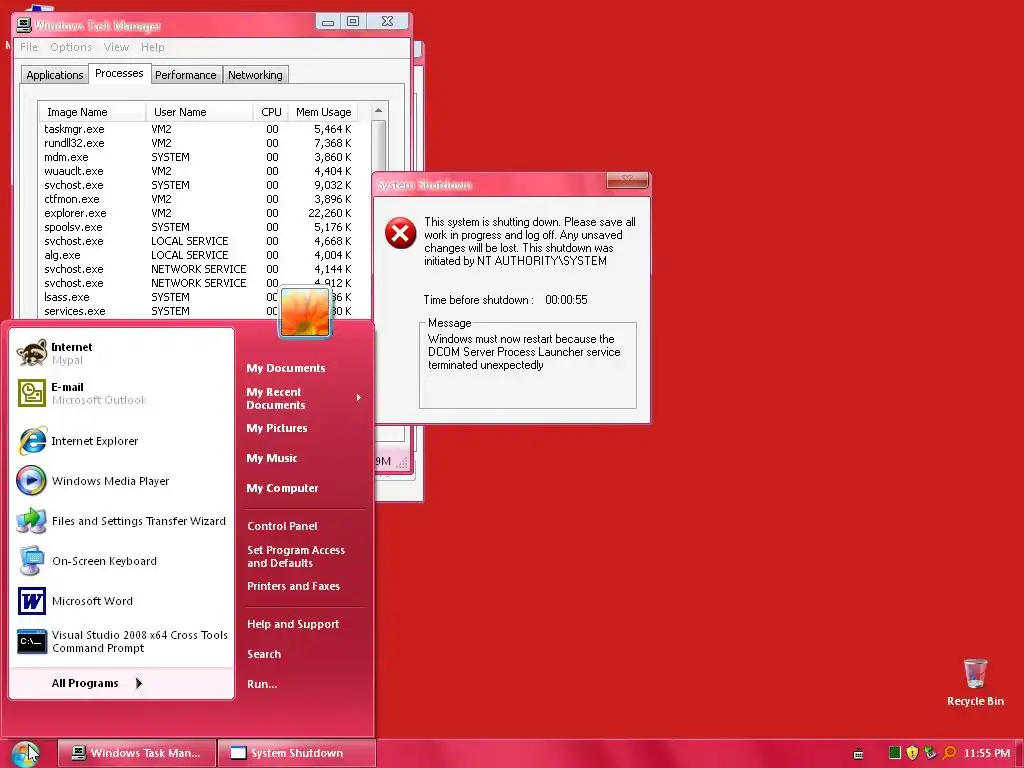Click the Start orb button
This screenshot has height=768, width=1024.
click(x=25, y=753)
